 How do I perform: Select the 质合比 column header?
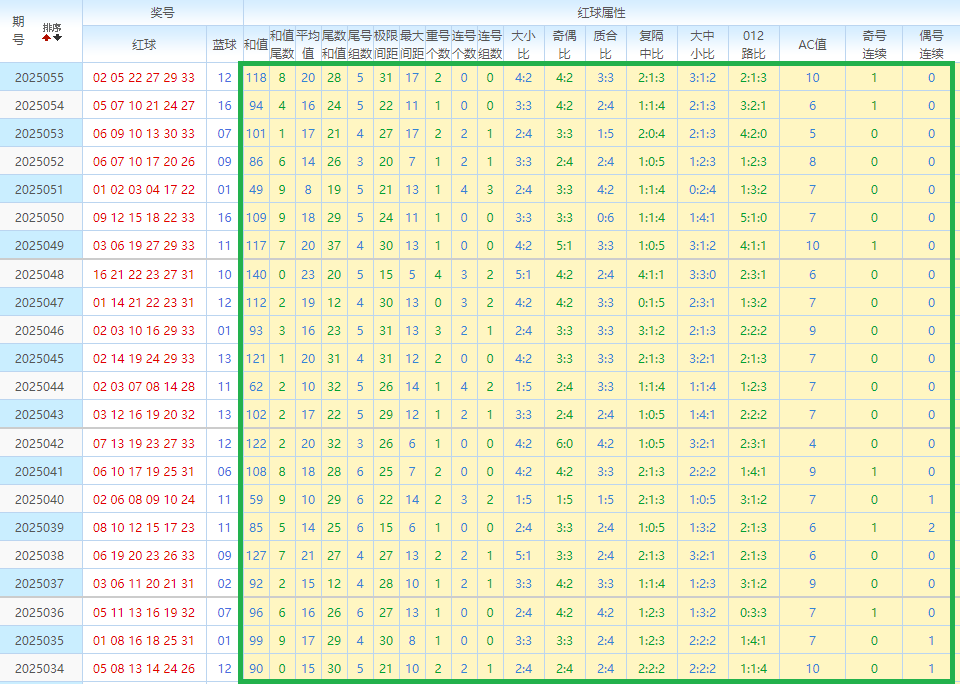(606, 44)
